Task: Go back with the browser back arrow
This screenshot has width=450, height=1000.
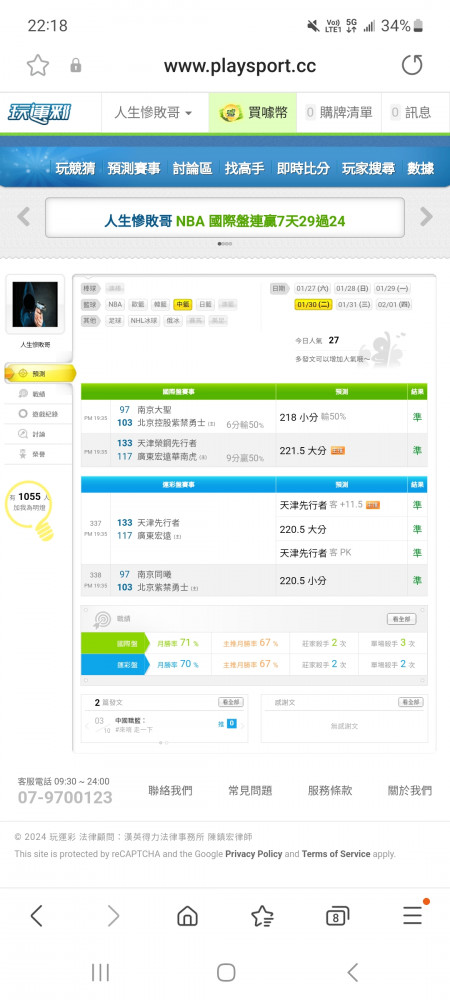Action: 36,916
